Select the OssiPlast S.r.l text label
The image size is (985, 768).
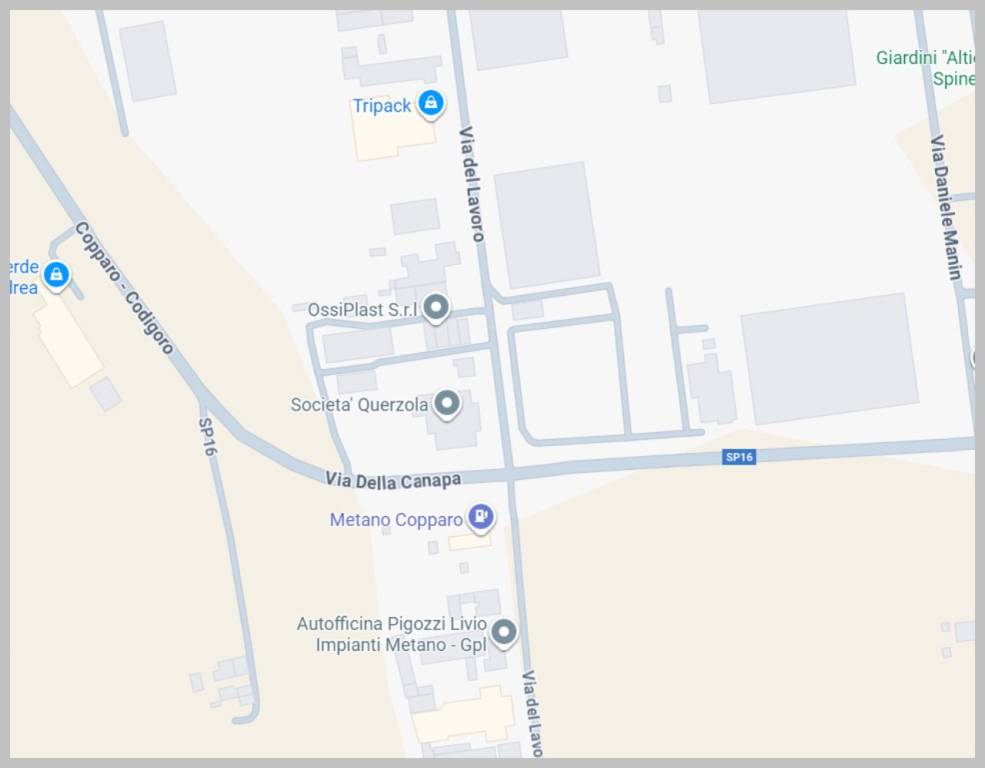click(x=362, y=310)
